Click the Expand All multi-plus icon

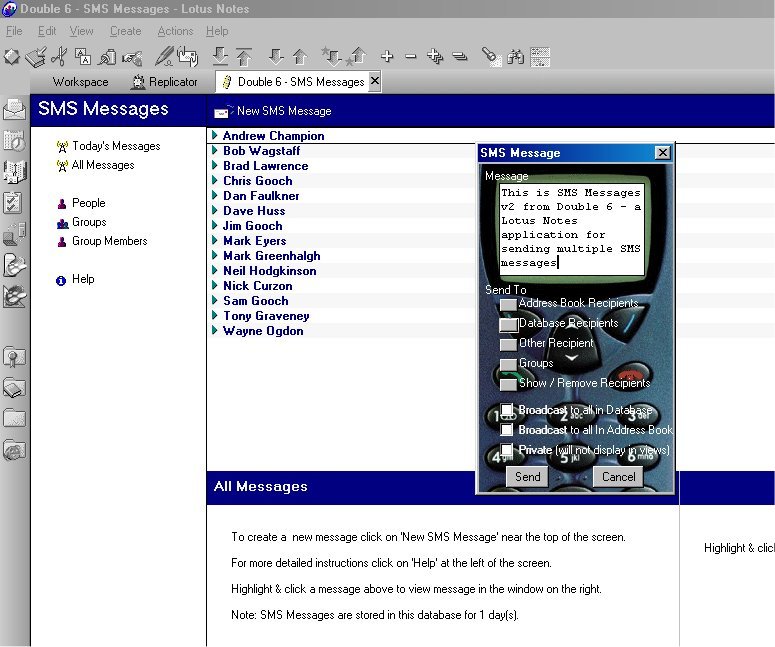435,56
